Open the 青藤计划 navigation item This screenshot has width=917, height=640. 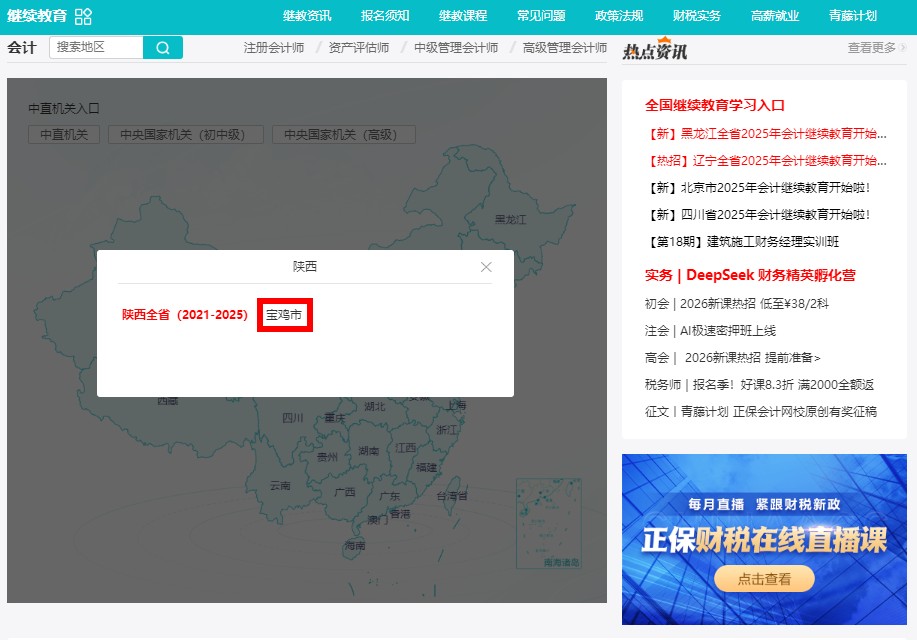[853, 16]
